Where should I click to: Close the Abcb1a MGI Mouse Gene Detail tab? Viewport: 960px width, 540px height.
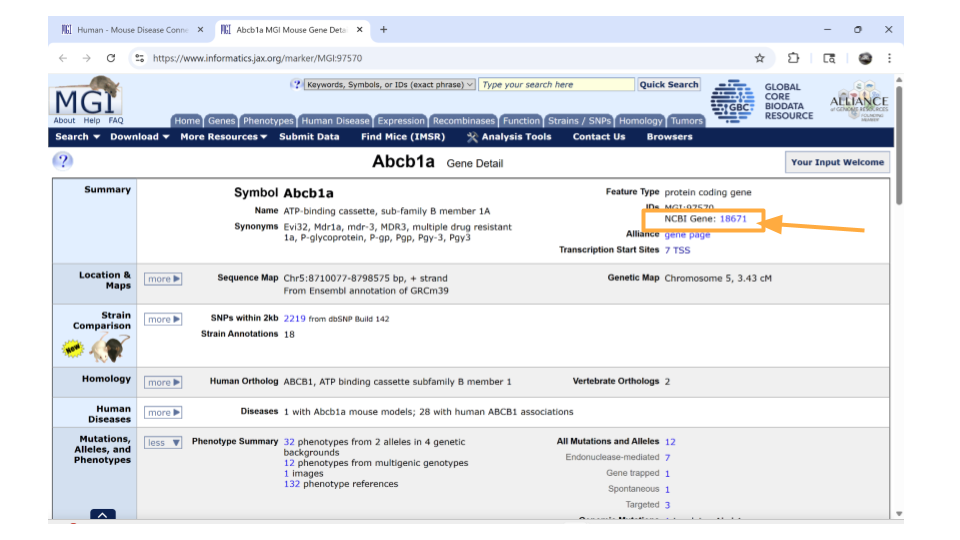pyautogui.click(x=359, y=29)
